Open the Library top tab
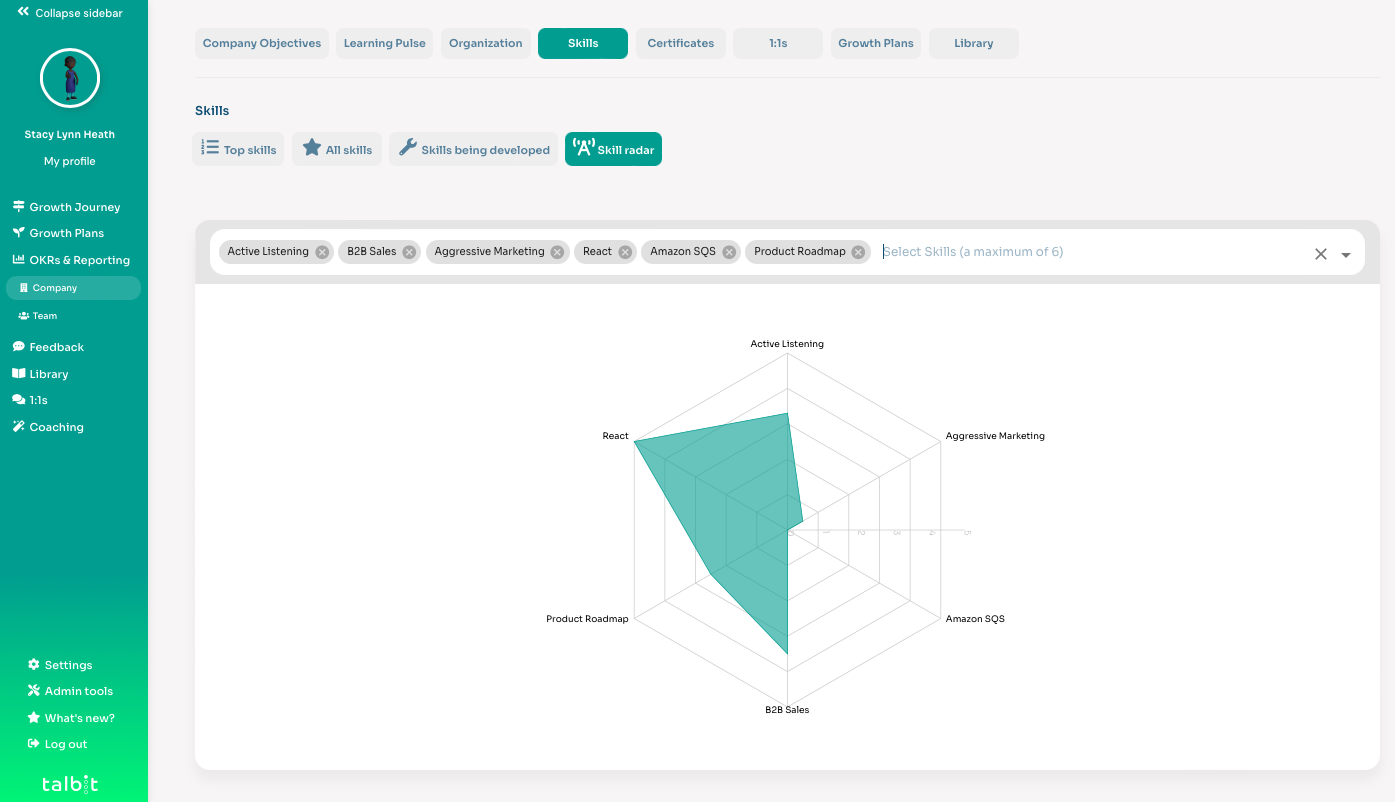Screen dimensions: 1395x802 pyautogui.click(x=974, y=43)
